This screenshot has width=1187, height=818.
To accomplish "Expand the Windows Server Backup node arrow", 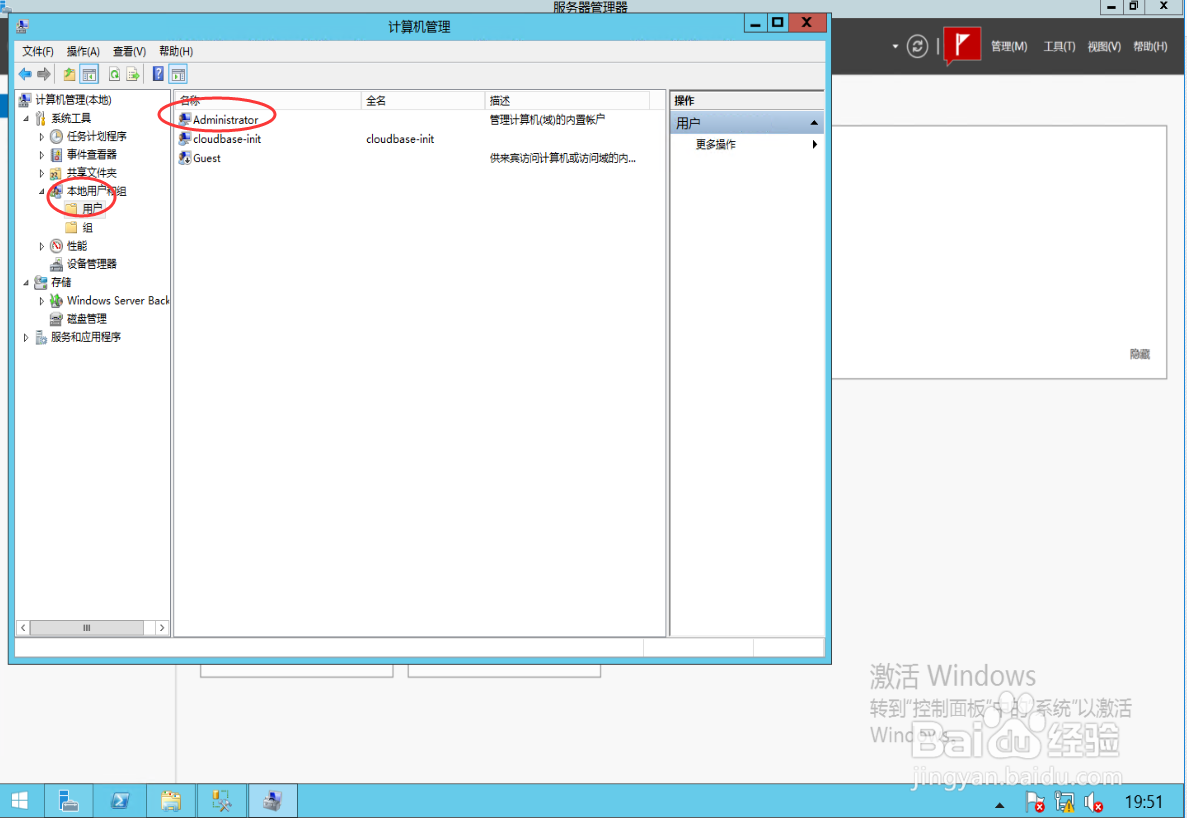I will point(42,300).
